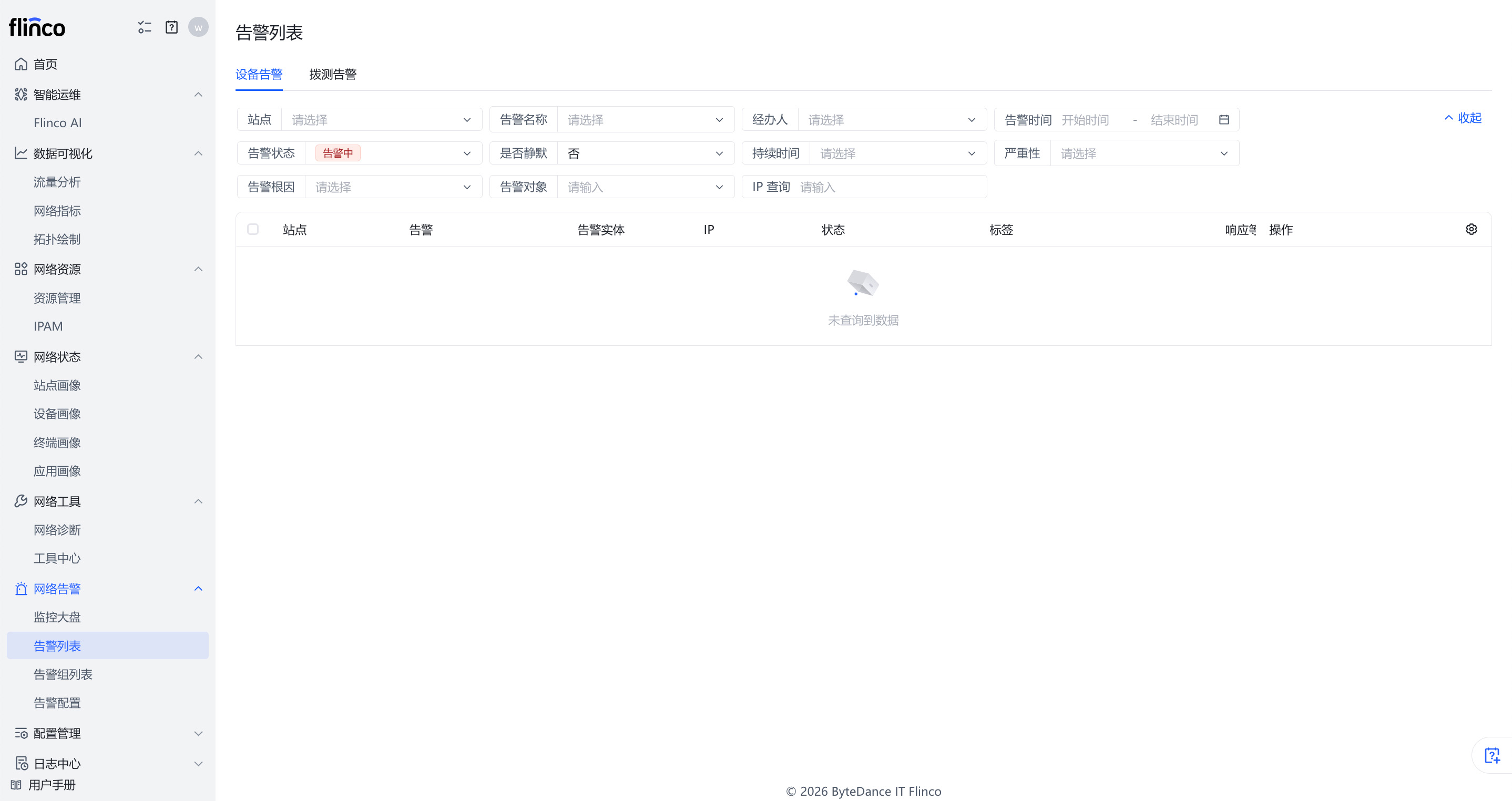The height and width of the screenshot is (801, 1512).
Task: Open the 严重性 dropdown
Action: pos(1224,153)
